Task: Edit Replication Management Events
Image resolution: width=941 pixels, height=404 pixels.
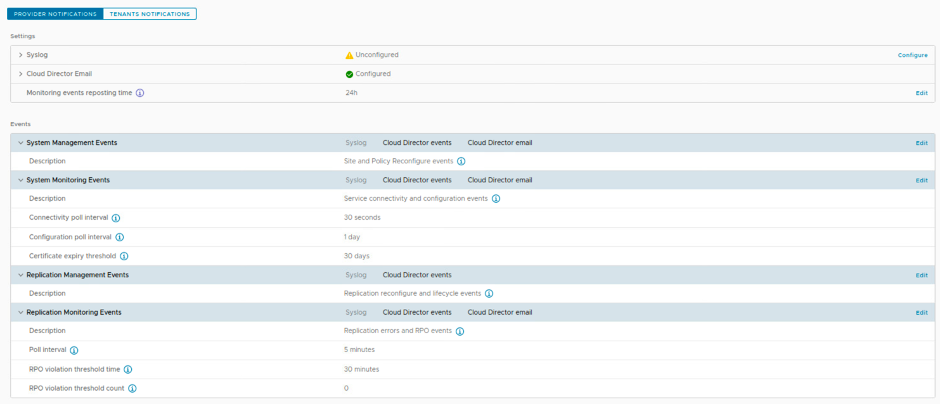Action: click(921, 275)
